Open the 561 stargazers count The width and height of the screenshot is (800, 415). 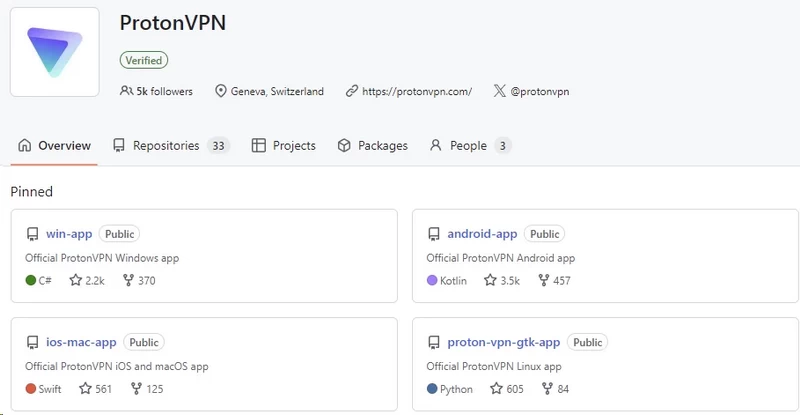tap(103, 389)
